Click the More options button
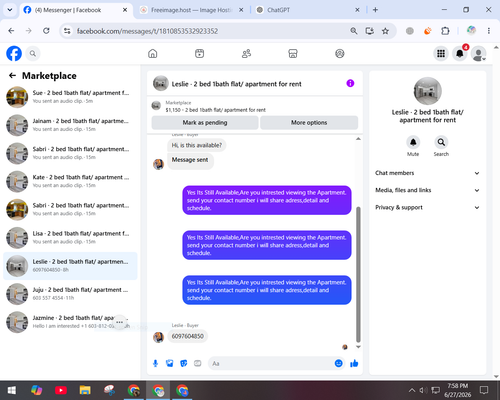Viewport: 500px width, 400px height. [x=309, y=123]
